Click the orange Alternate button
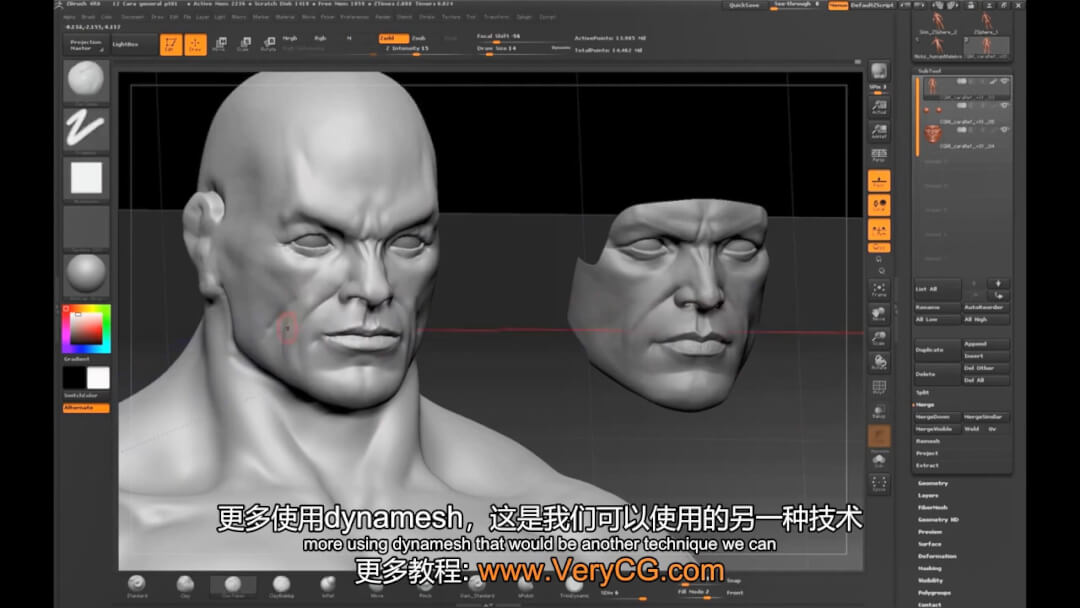The width and height of the screenshot is (1080, 608). pos(86,408)
